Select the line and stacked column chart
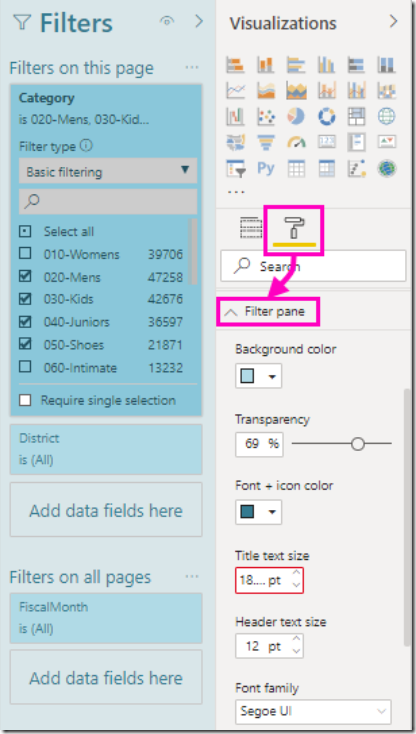 [x=326, y=90]
